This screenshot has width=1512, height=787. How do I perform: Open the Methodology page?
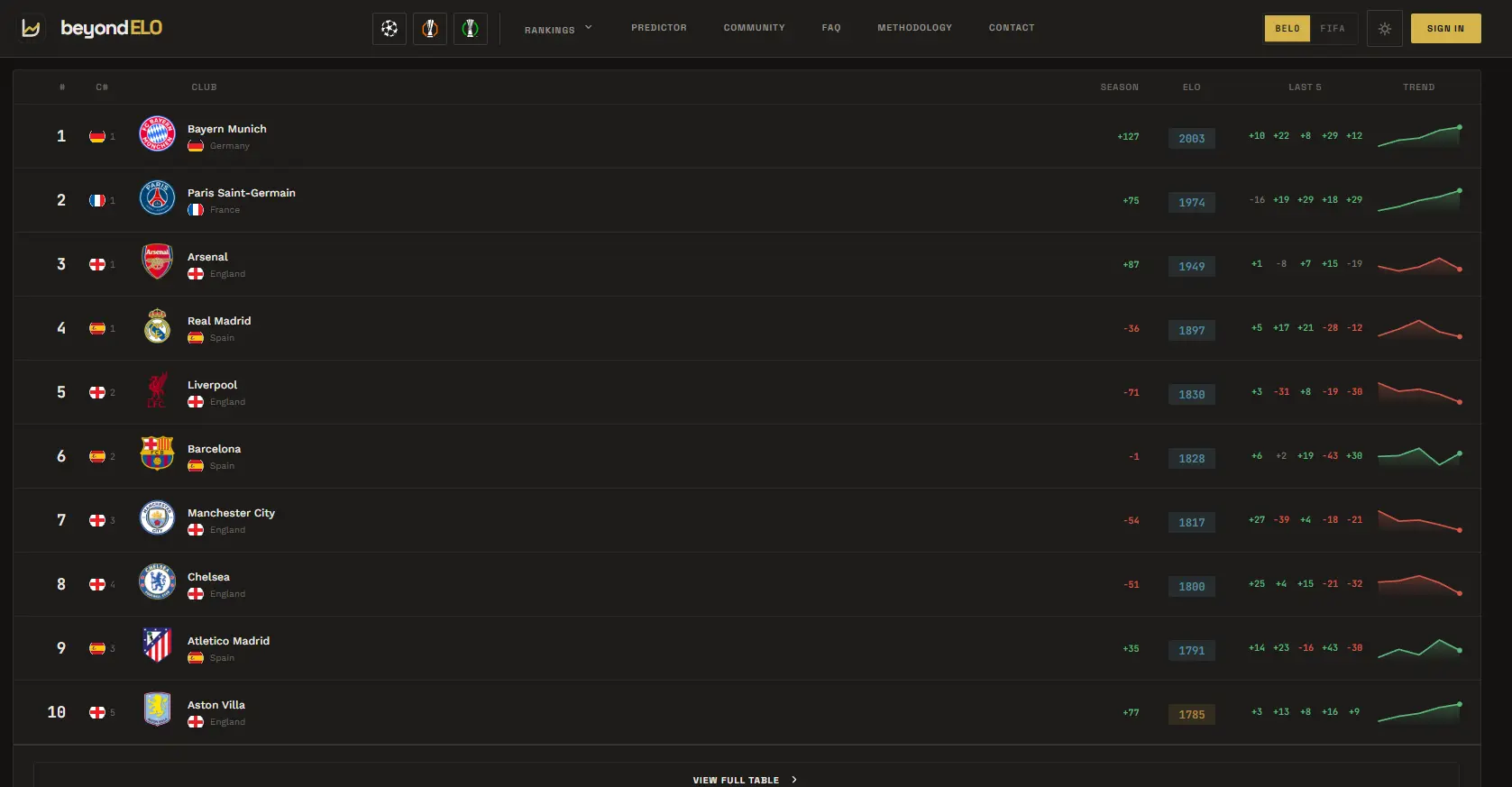click(914, 28)
